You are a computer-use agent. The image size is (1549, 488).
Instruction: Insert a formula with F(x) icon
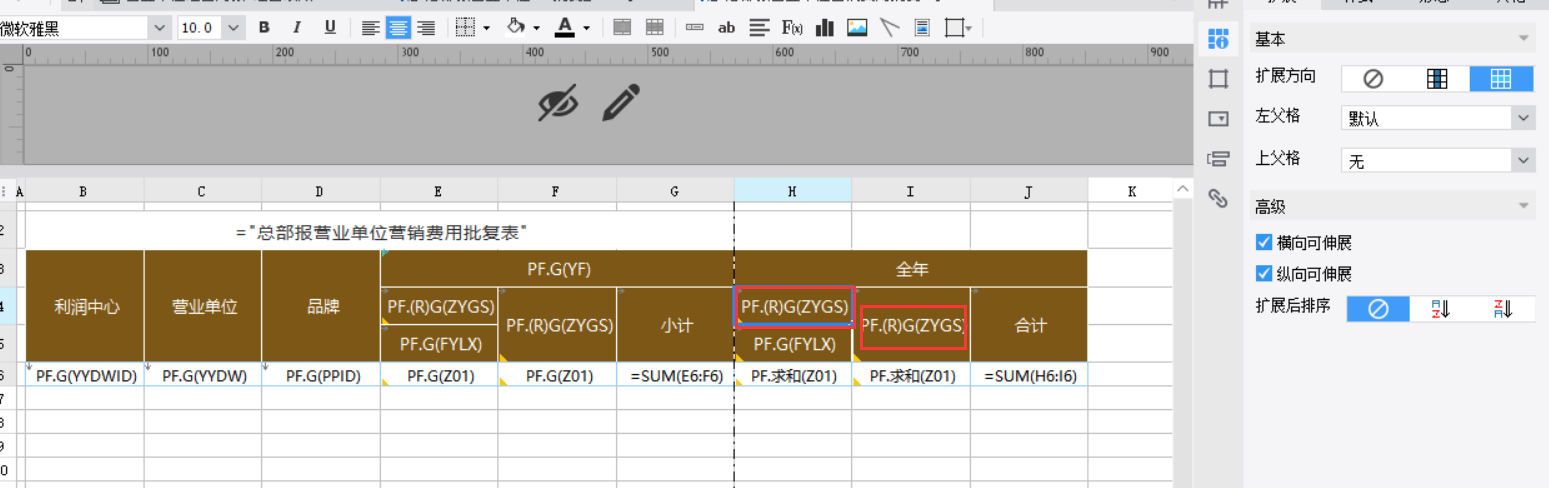[x=792, y=27]
